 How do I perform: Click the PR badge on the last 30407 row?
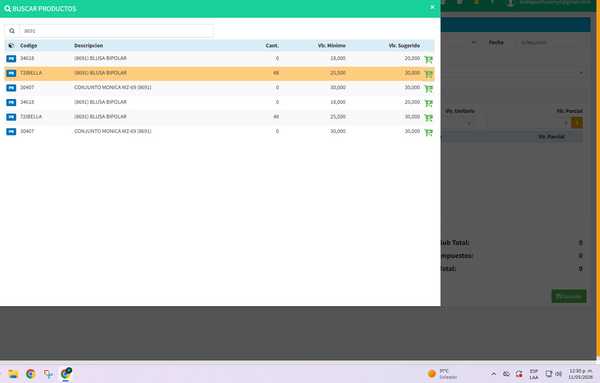coord(11,131)
